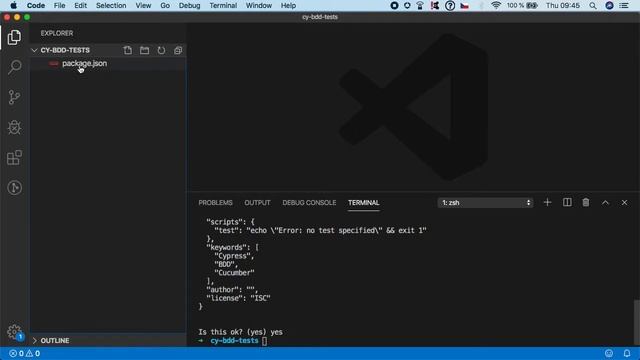Click the battery 100 % indicator
This screenshot has width=640, height=360.
click(x=522, y=6)
